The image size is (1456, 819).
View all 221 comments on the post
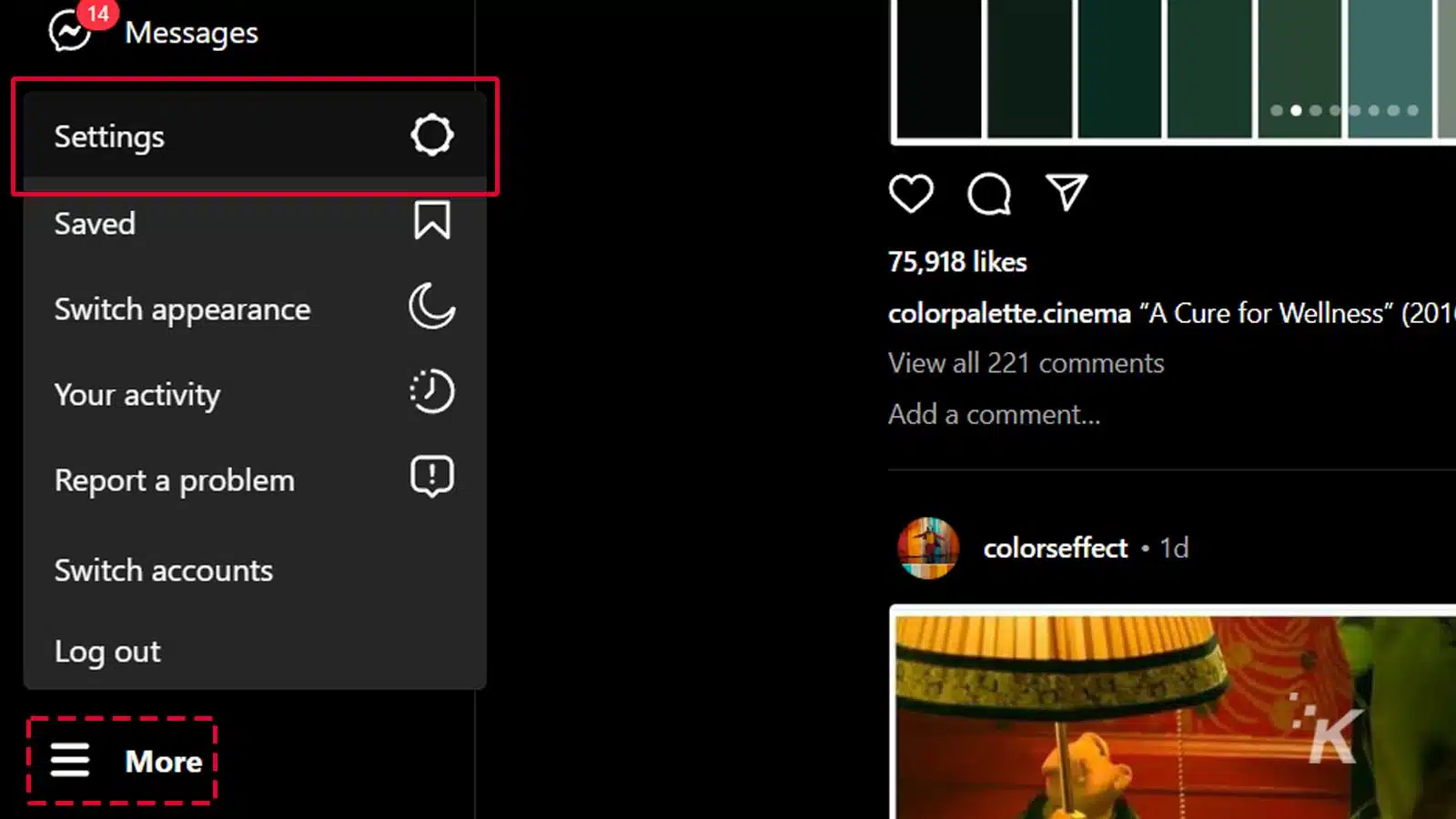pyautogui.click(x=1026, y=362)
